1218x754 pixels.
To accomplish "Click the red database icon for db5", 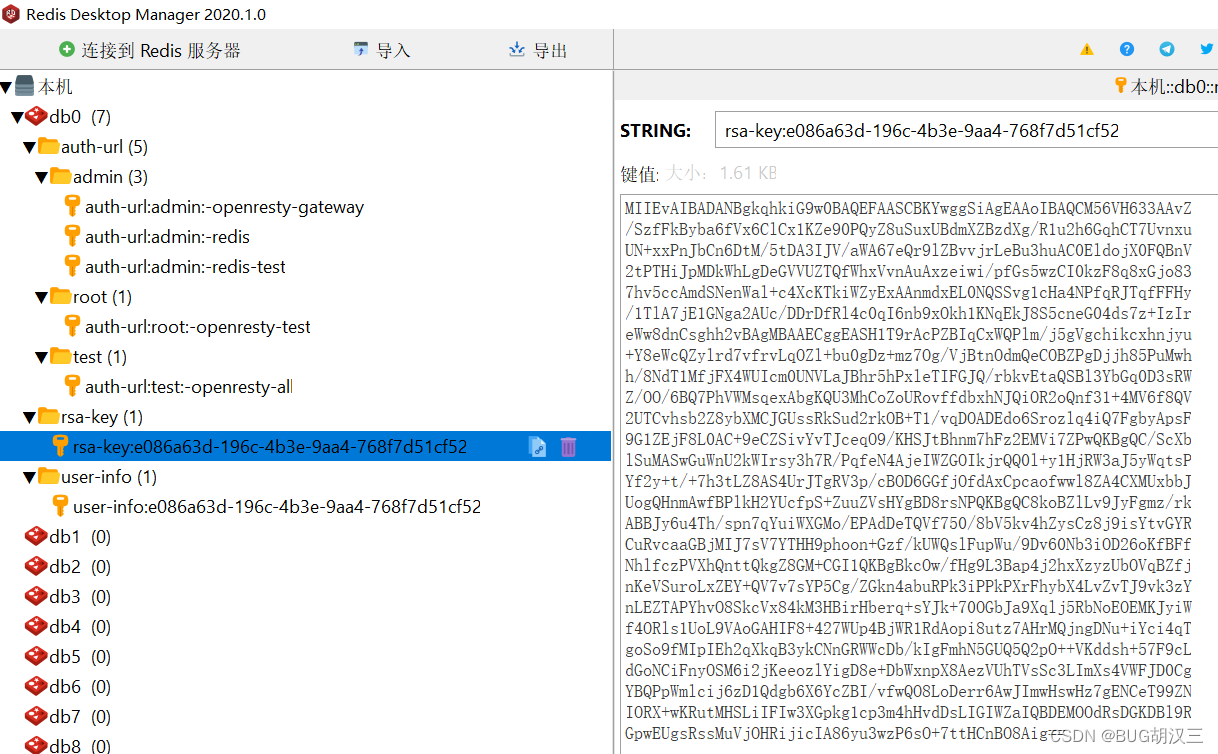I will pyautogui.click(x=37, y=656).
